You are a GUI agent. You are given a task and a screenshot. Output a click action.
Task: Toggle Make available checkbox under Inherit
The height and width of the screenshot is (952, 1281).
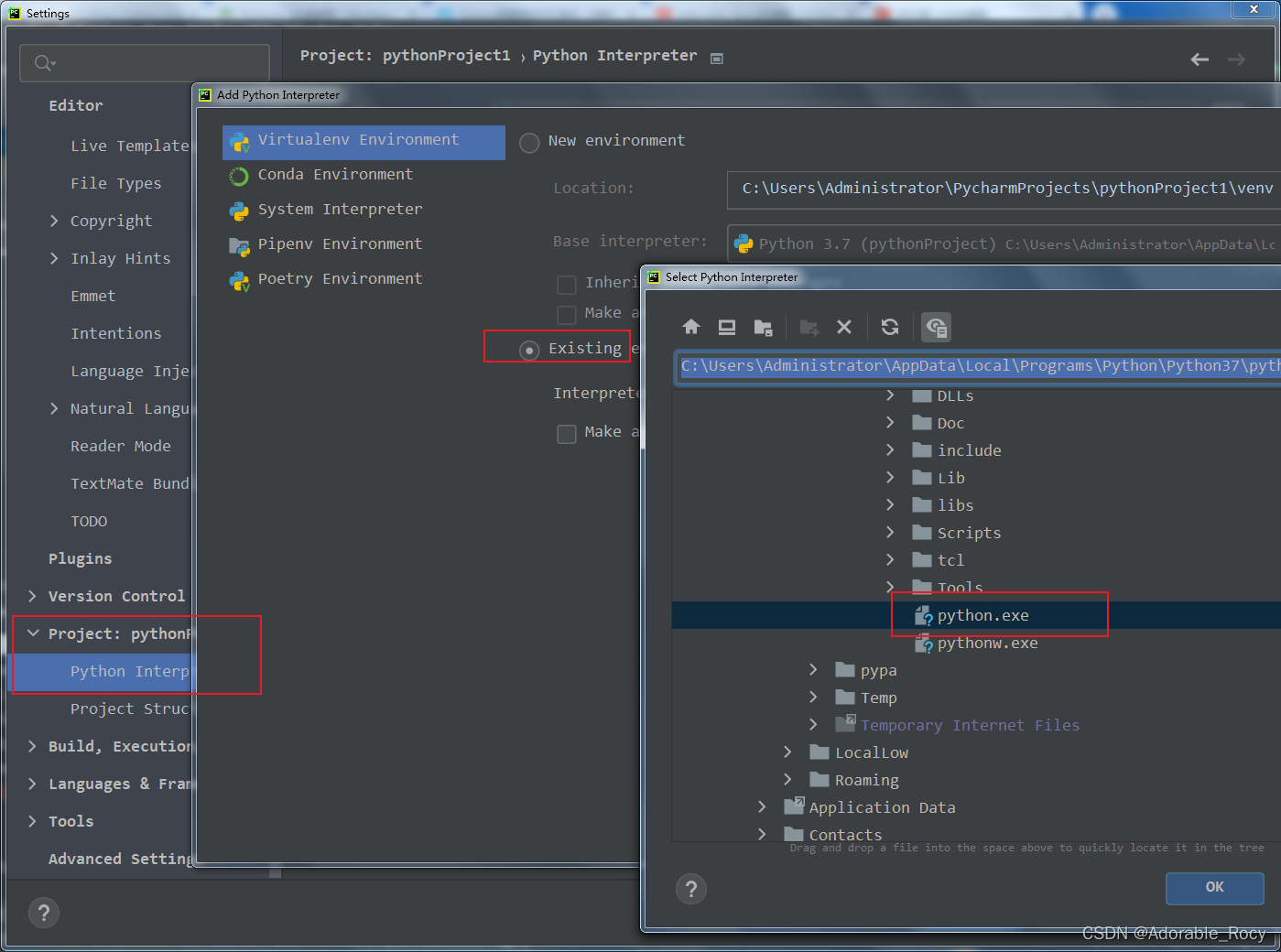point(567,315)
